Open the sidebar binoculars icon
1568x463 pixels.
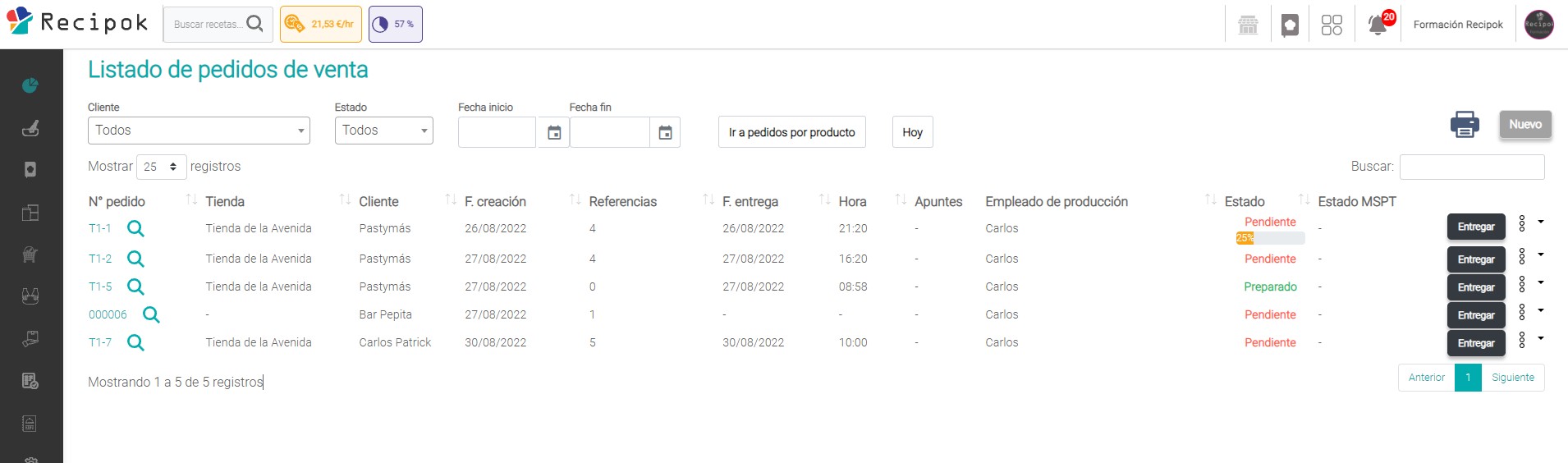pos(30,296)
